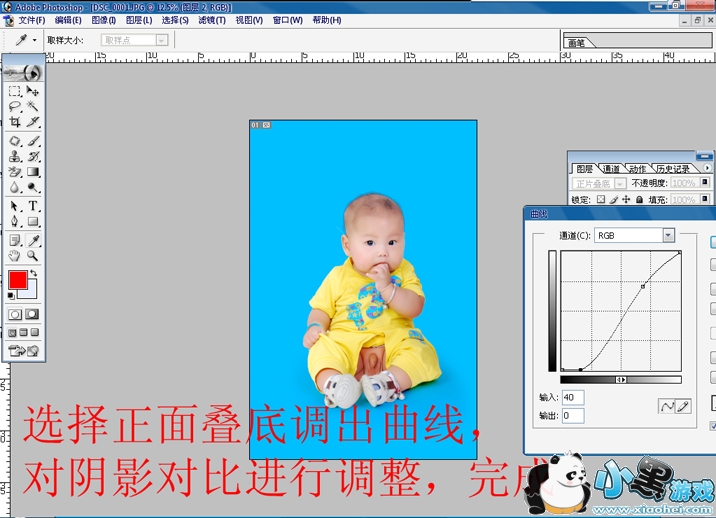
Task: Toggle lock transparent pixels
Action: click(x=601, y=199)
